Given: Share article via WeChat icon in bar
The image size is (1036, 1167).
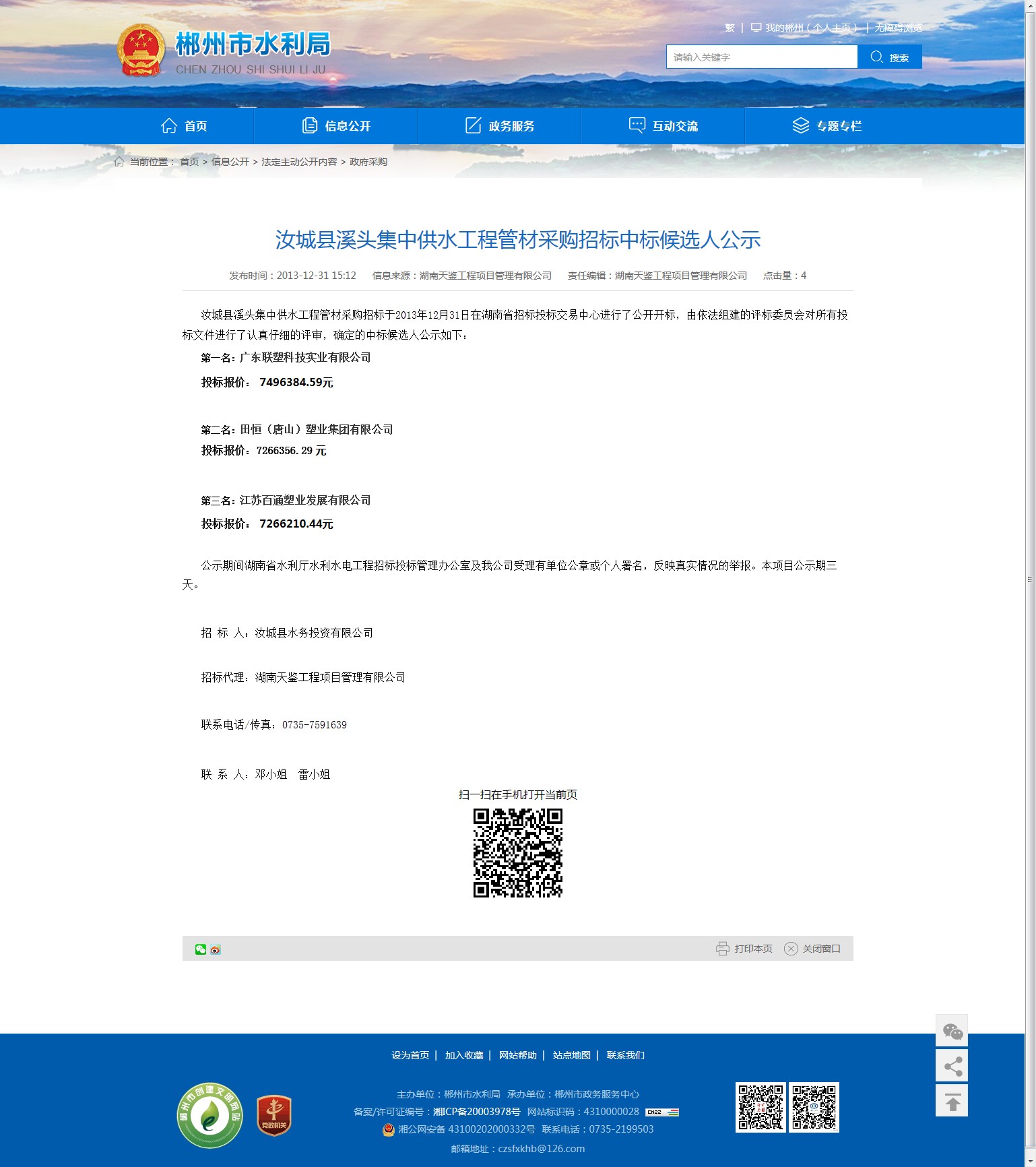Looking at the screenshot, I should [201, 949].
